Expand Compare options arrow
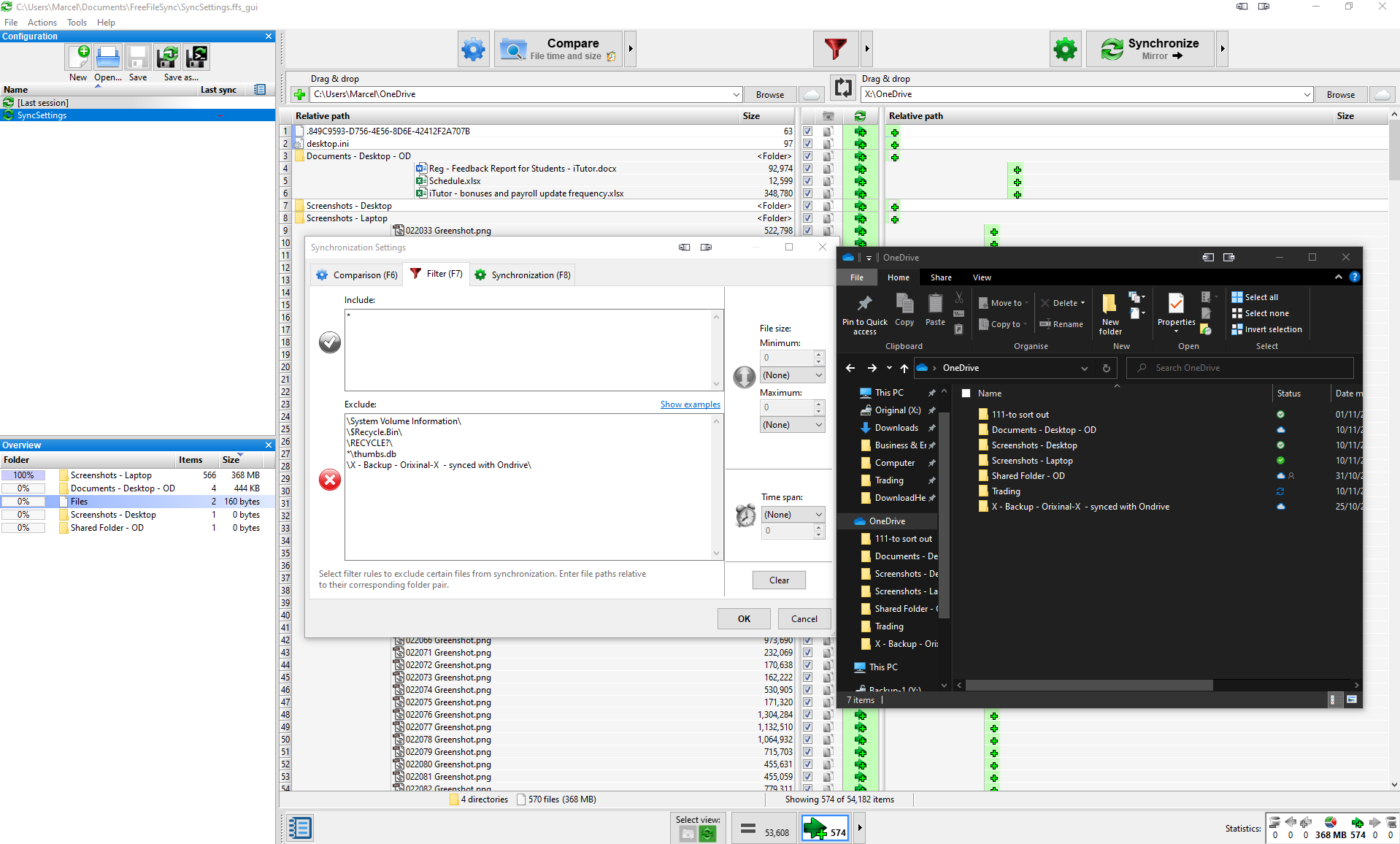 (631, 49)
